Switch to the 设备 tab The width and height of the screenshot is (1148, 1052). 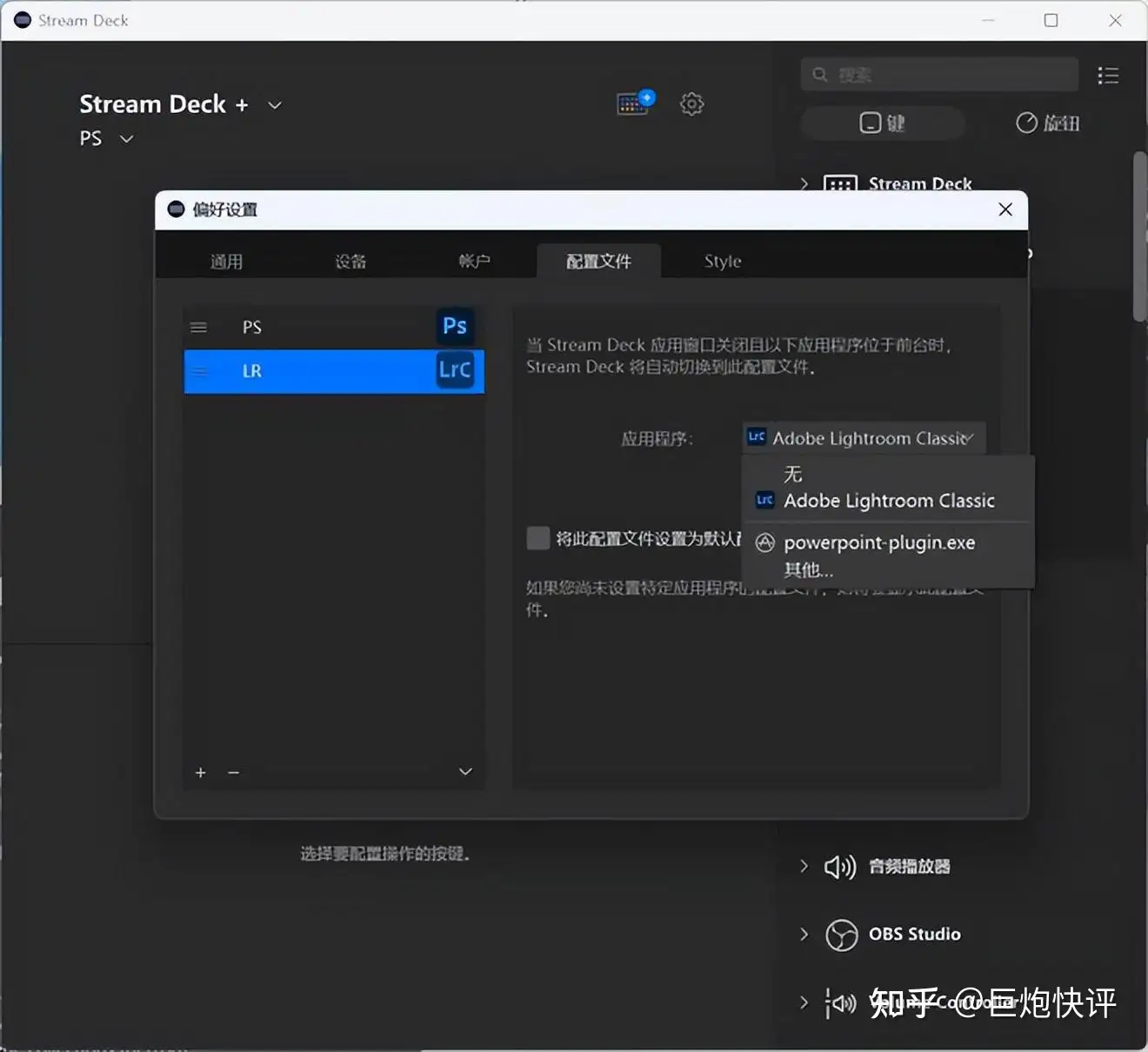tap(350, 261)
